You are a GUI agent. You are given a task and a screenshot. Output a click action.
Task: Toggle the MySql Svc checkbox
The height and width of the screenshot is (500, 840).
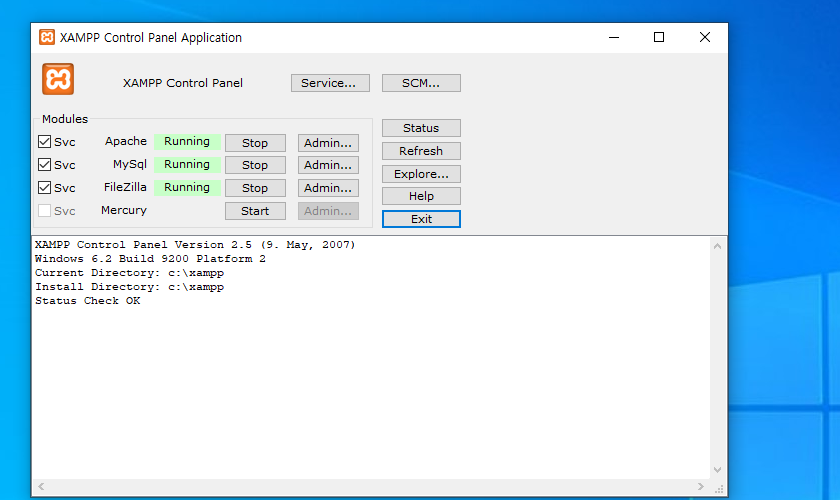[44, 165]
